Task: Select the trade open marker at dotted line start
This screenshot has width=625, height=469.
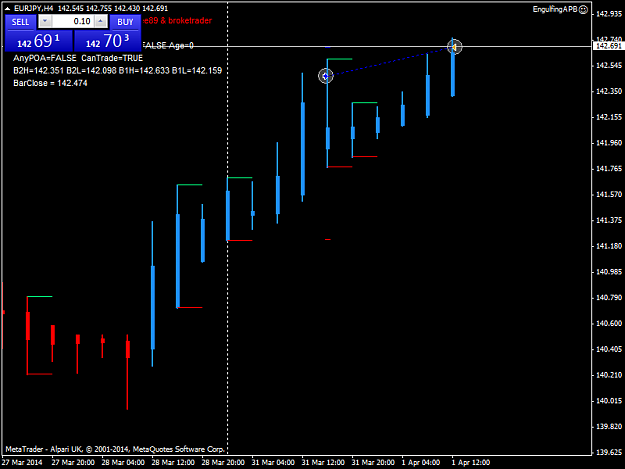Action: (x=326, y=76)
